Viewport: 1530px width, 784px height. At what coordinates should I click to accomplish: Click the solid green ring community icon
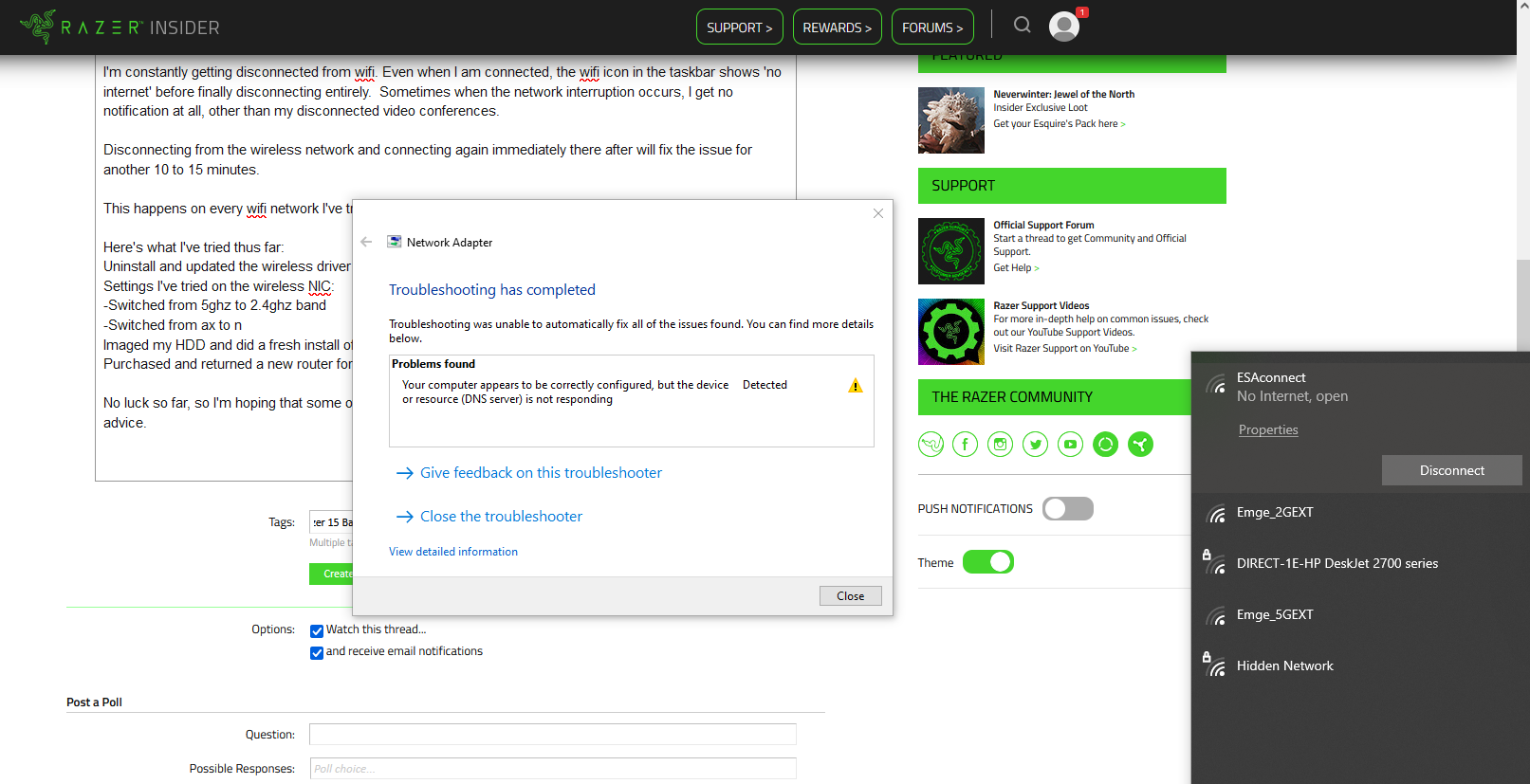coord(1105,444)
